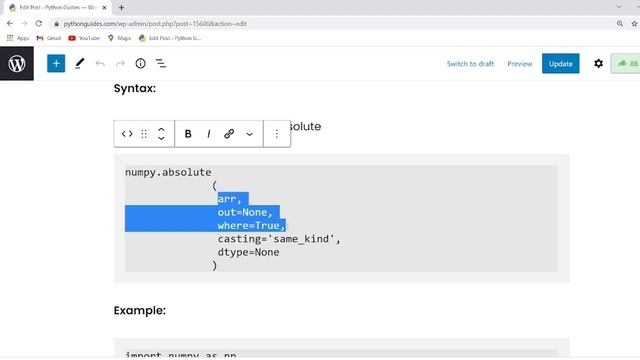Click the highlighted arr, line
Viewport: 640px width, 360px height.
(x=229, y=199)
